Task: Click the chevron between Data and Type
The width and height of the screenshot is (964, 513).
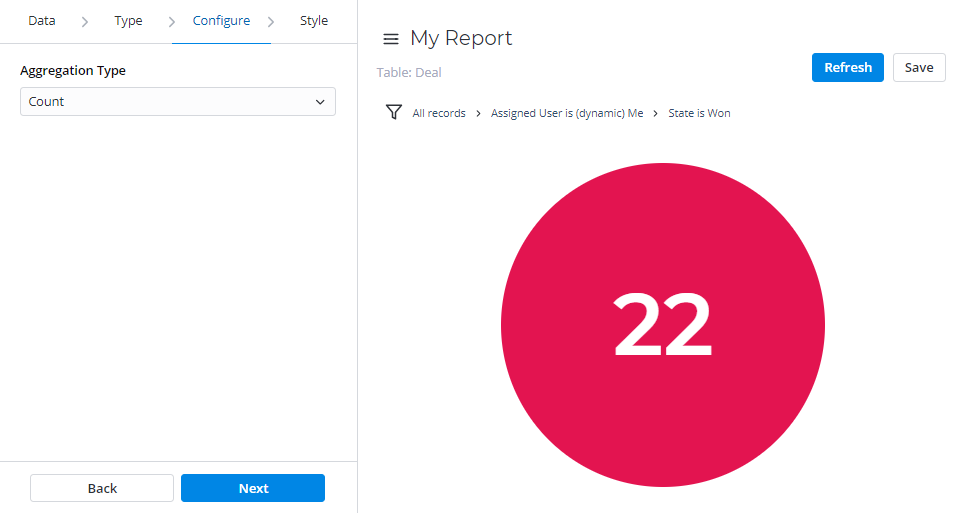Action: click(85, 22)
